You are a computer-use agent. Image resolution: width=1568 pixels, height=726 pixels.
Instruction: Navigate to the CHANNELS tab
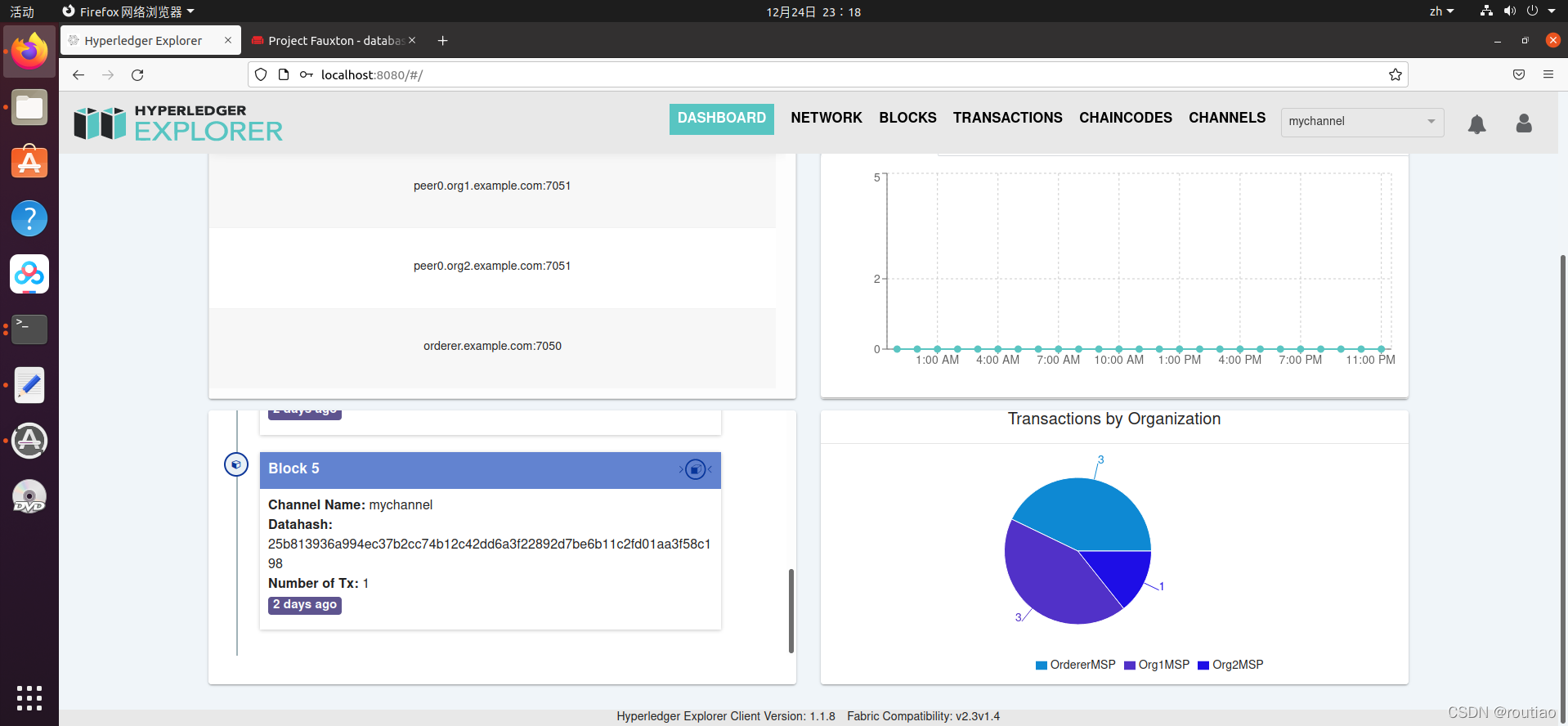coord(1226,119)
